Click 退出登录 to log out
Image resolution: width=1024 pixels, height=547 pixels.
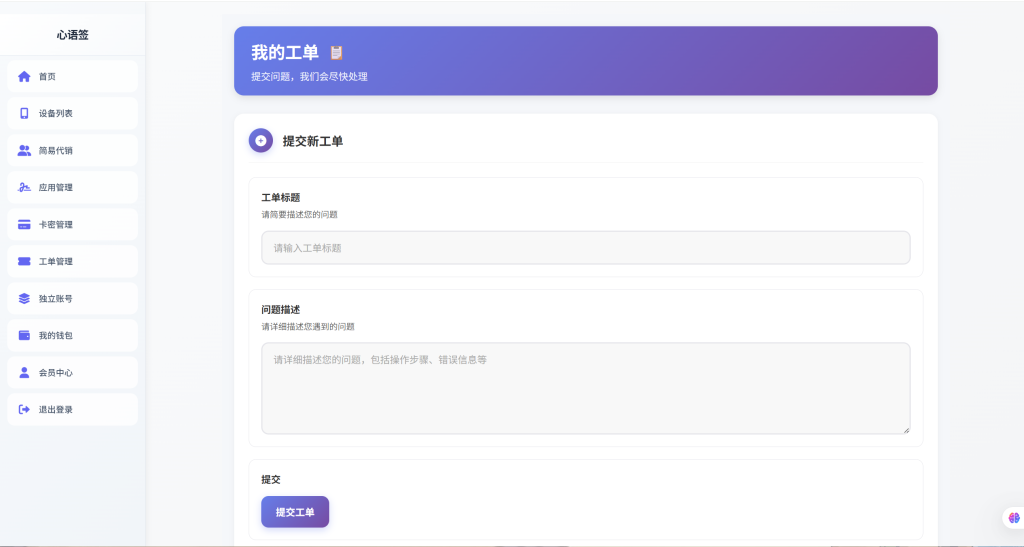tap(72, 409)
